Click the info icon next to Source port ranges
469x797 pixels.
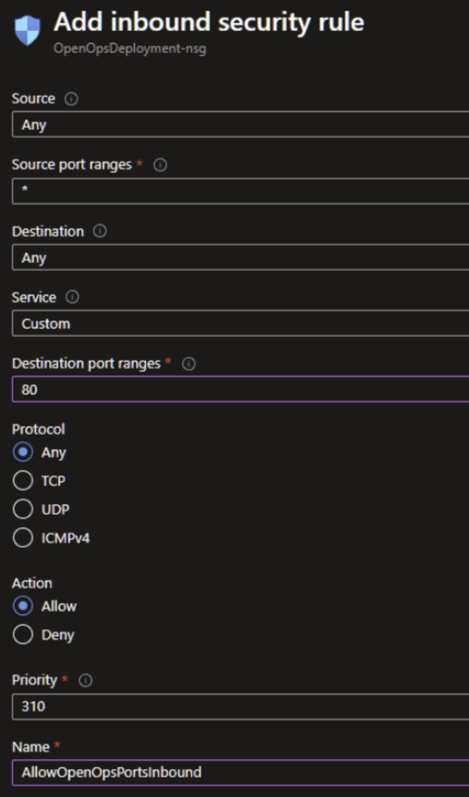160,165
